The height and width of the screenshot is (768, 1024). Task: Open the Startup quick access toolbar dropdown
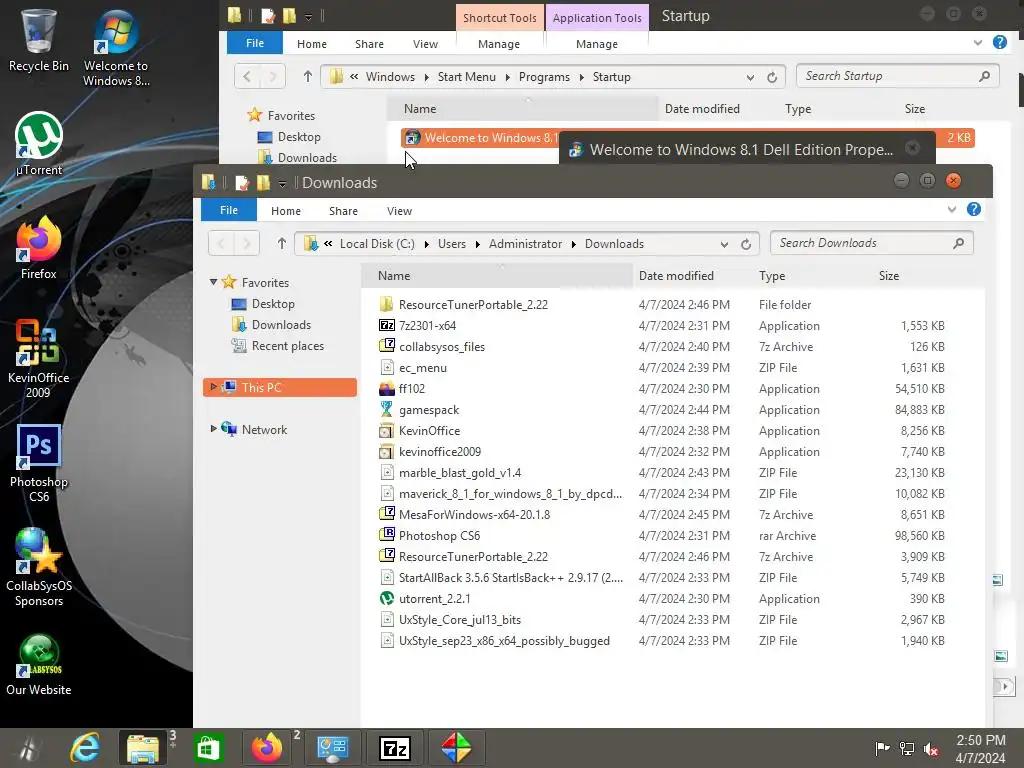pyautogui.click(x=308, y=17)
